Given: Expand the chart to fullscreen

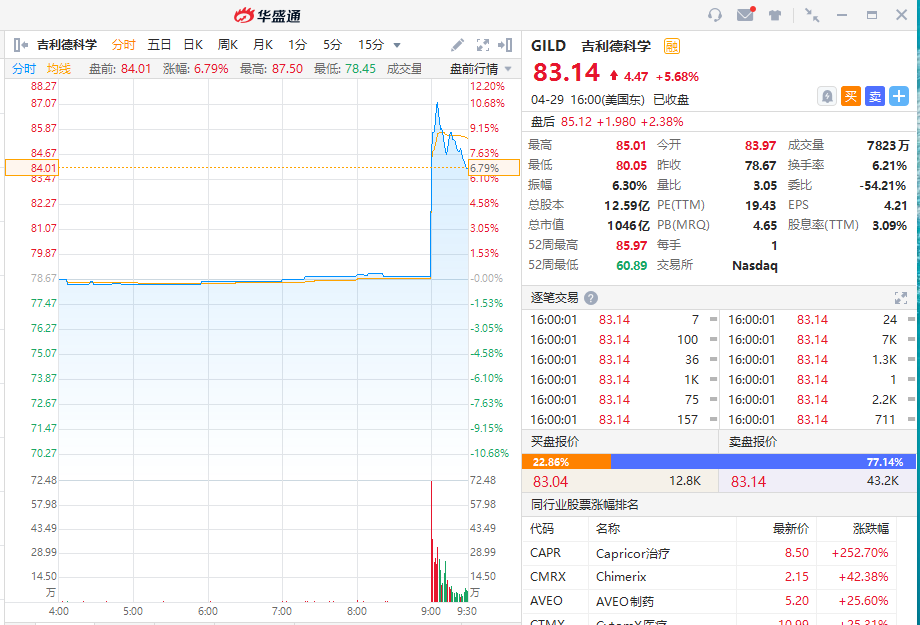Looking at the screenshot, I should point(482,45).
